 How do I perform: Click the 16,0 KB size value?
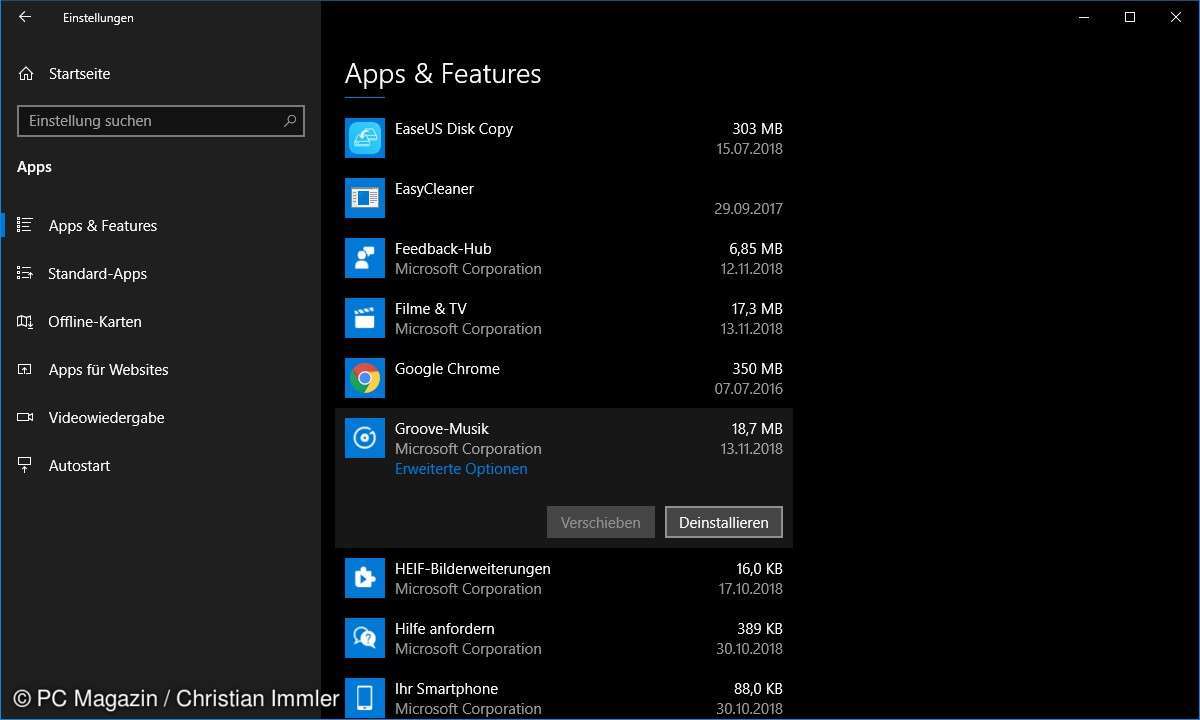coord(759,568)
